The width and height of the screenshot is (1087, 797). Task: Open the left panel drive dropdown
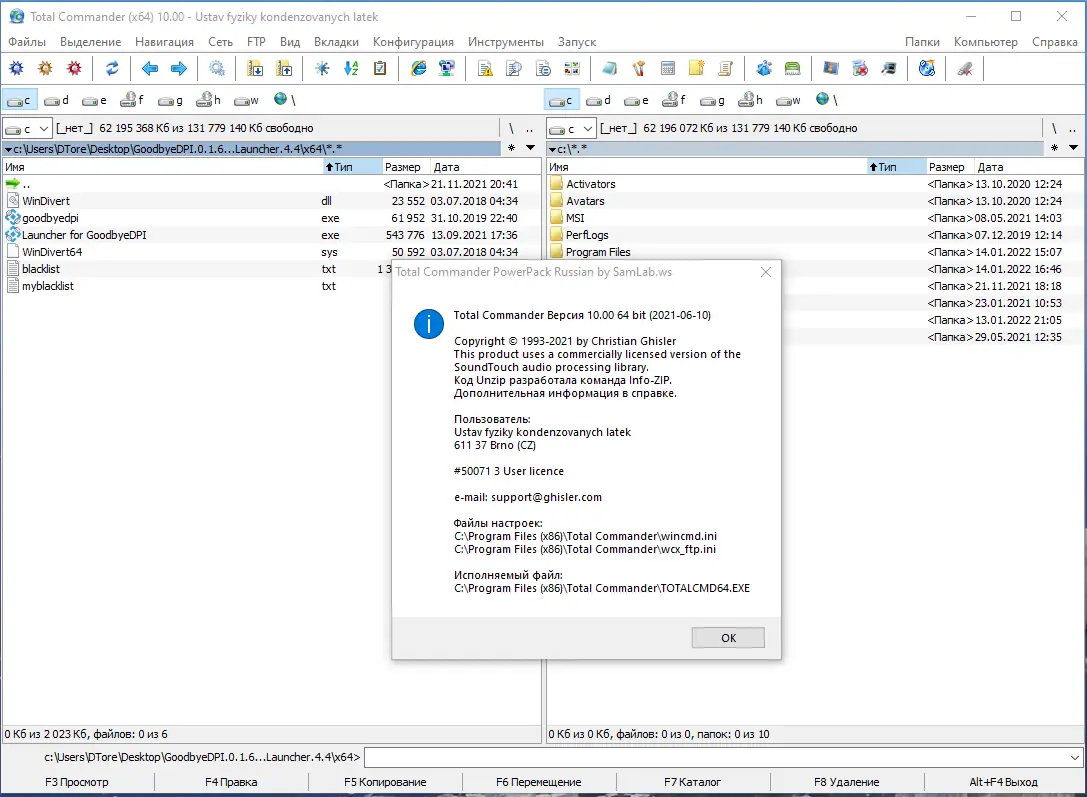(x=25, y=128)
